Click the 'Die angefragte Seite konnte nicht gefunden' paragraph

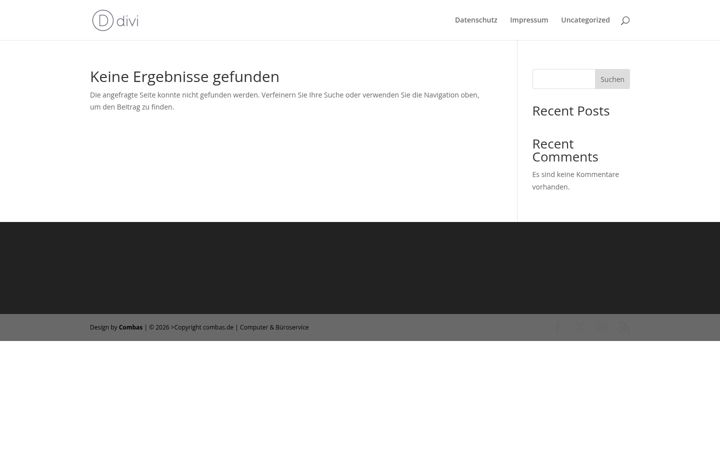(x=284, y=101)
